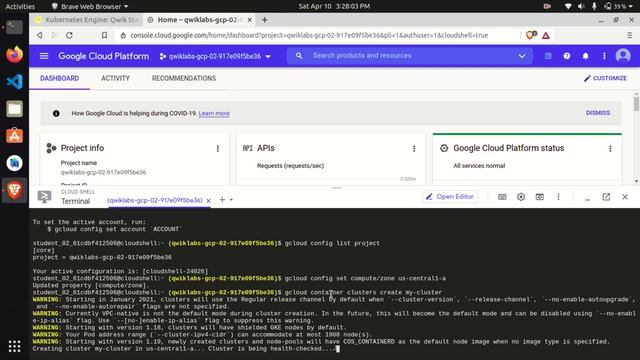Screen dimensions: 640x360
Task: Open the Brave browser main menu
Action: click(x=629, y=36)
